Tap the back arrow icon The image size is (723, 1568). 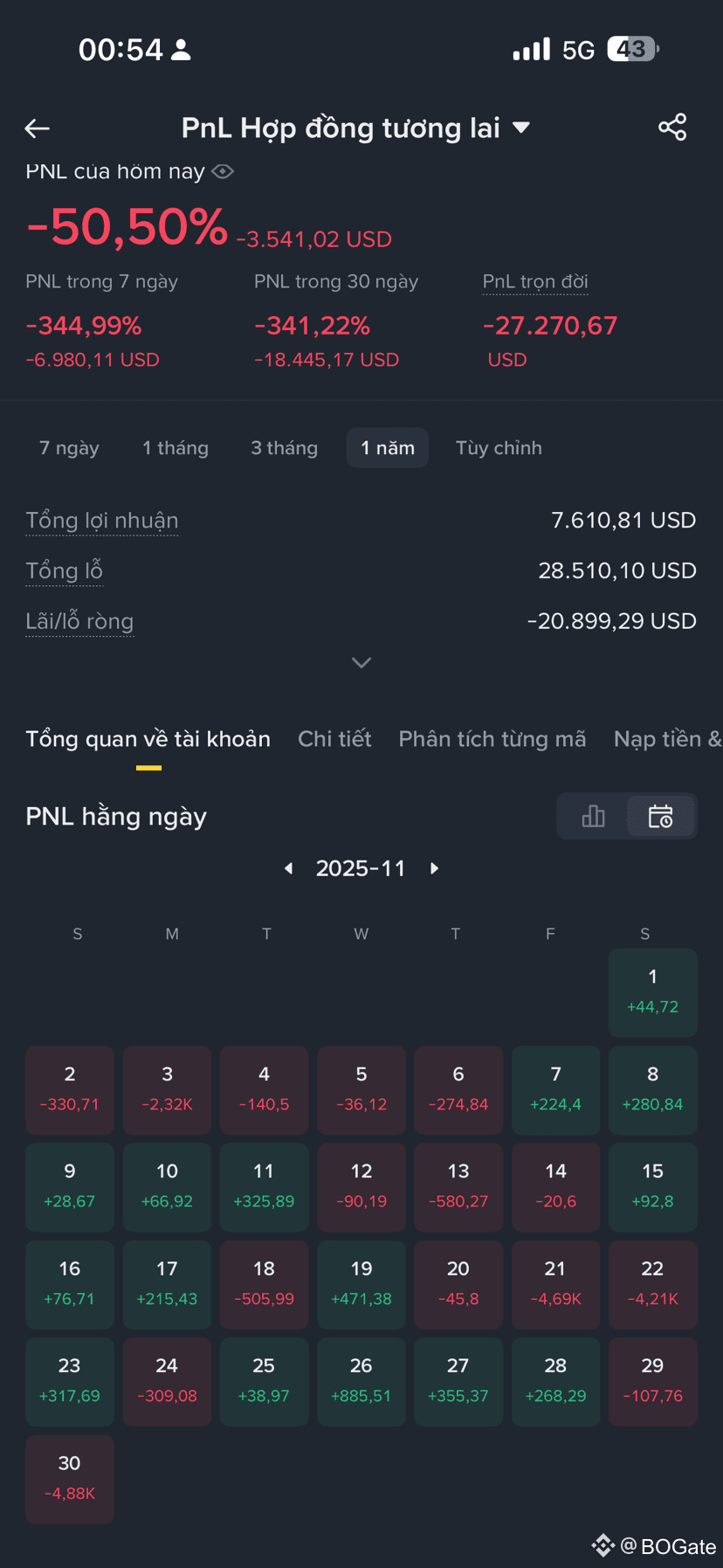(x=37, y=128)
